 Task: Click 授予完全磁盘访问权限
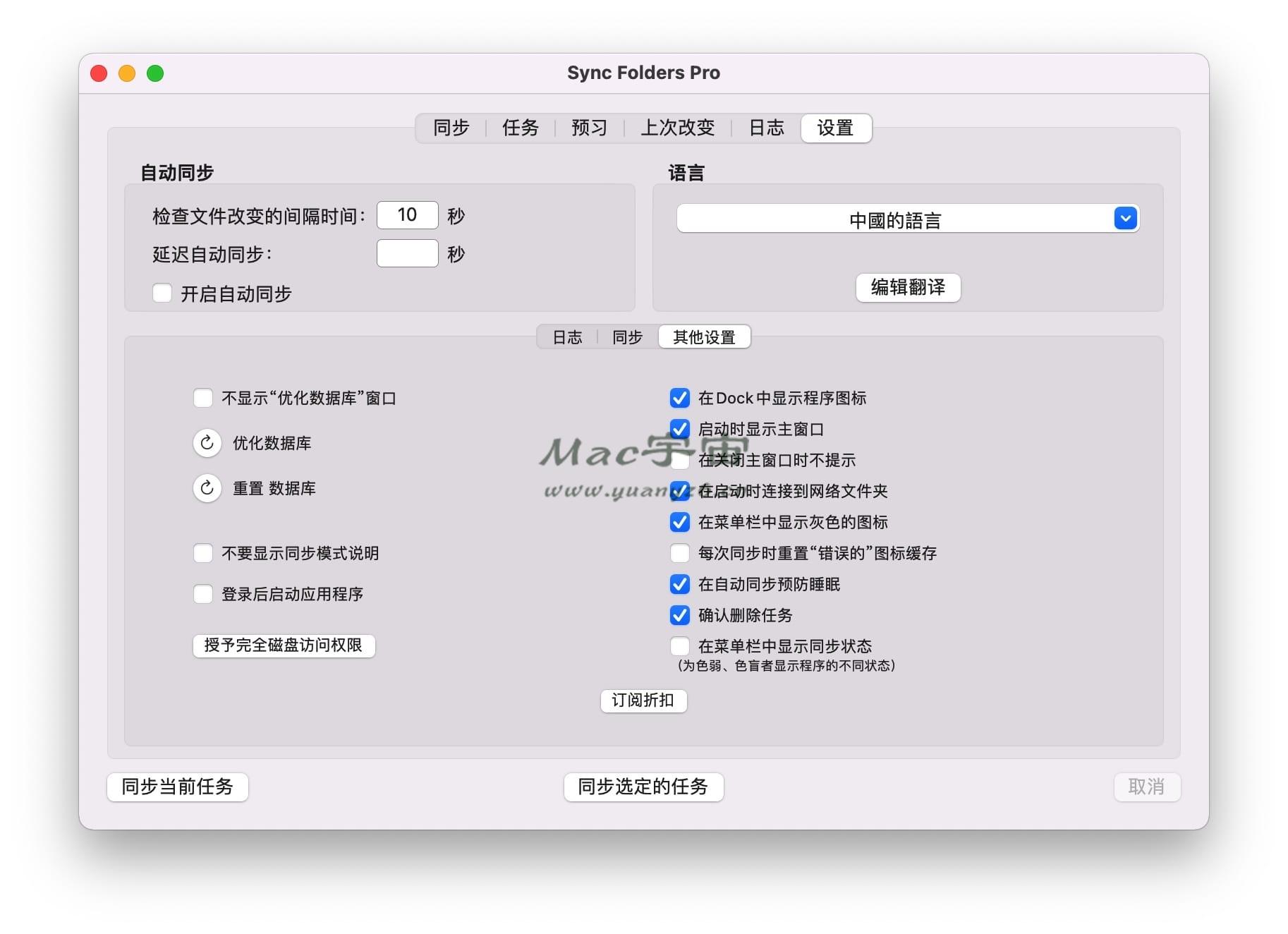coord(284,645)
